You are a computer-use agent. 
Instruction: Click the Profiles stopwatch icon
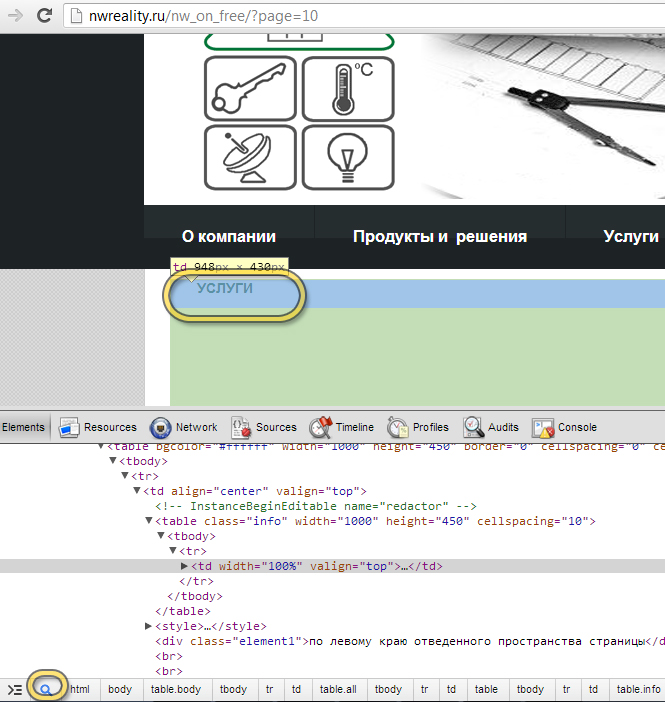click(x=398, y=427)
